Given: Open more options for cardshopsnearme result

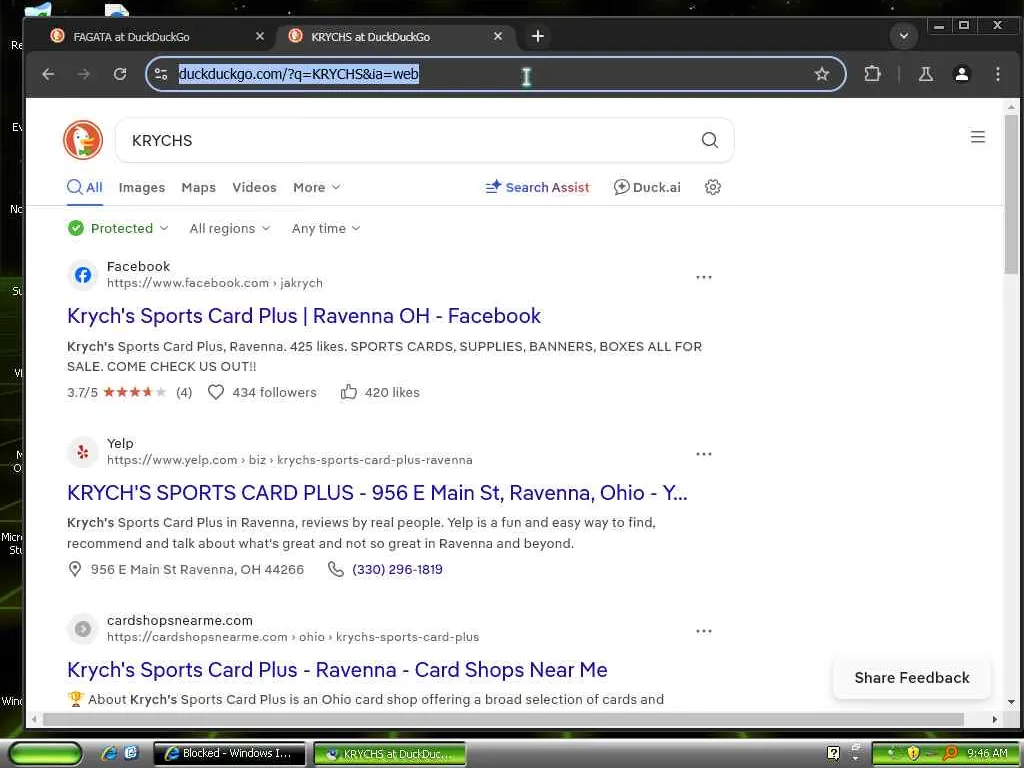Looking at the screenshot, I should tap(703, 631).
